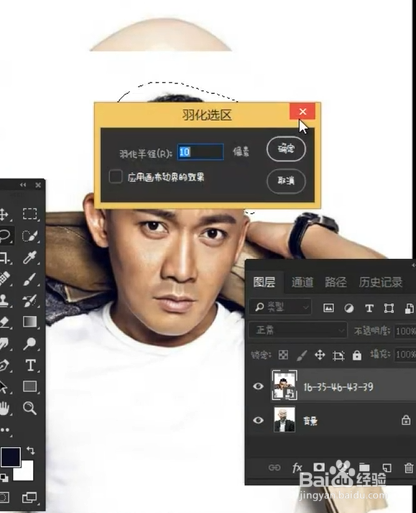This screenshot has width=416, height=513.
Task: Toggle smart object layer filter
Action: pyautogui.click(x=409, y=308)
